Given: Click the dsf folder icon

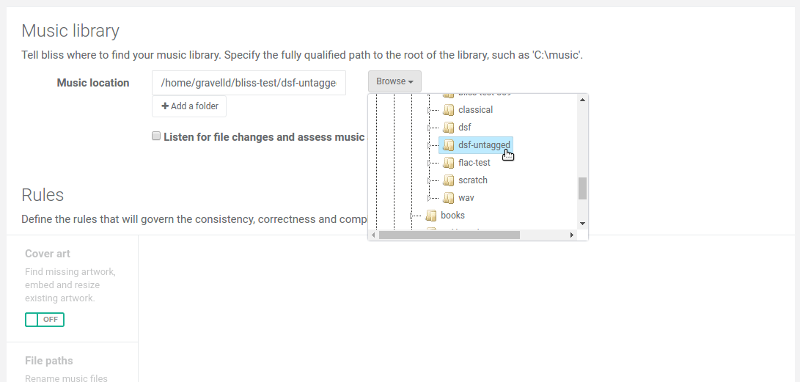Looking at the screenshot, I should pos(448,128).
